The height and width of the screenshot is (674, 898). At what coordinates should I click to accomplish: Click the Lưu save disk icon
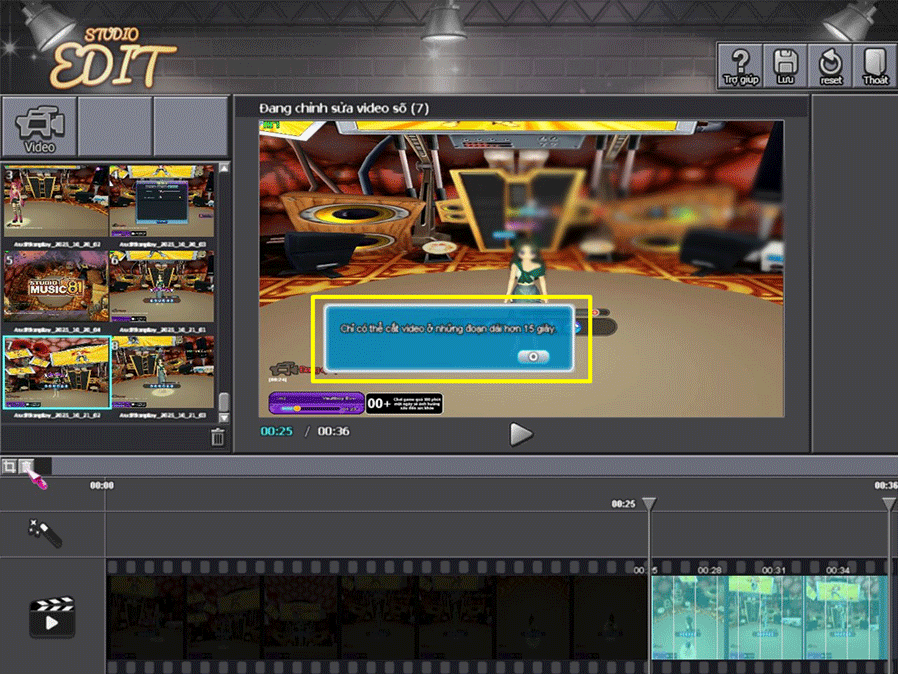pos(785,66)
